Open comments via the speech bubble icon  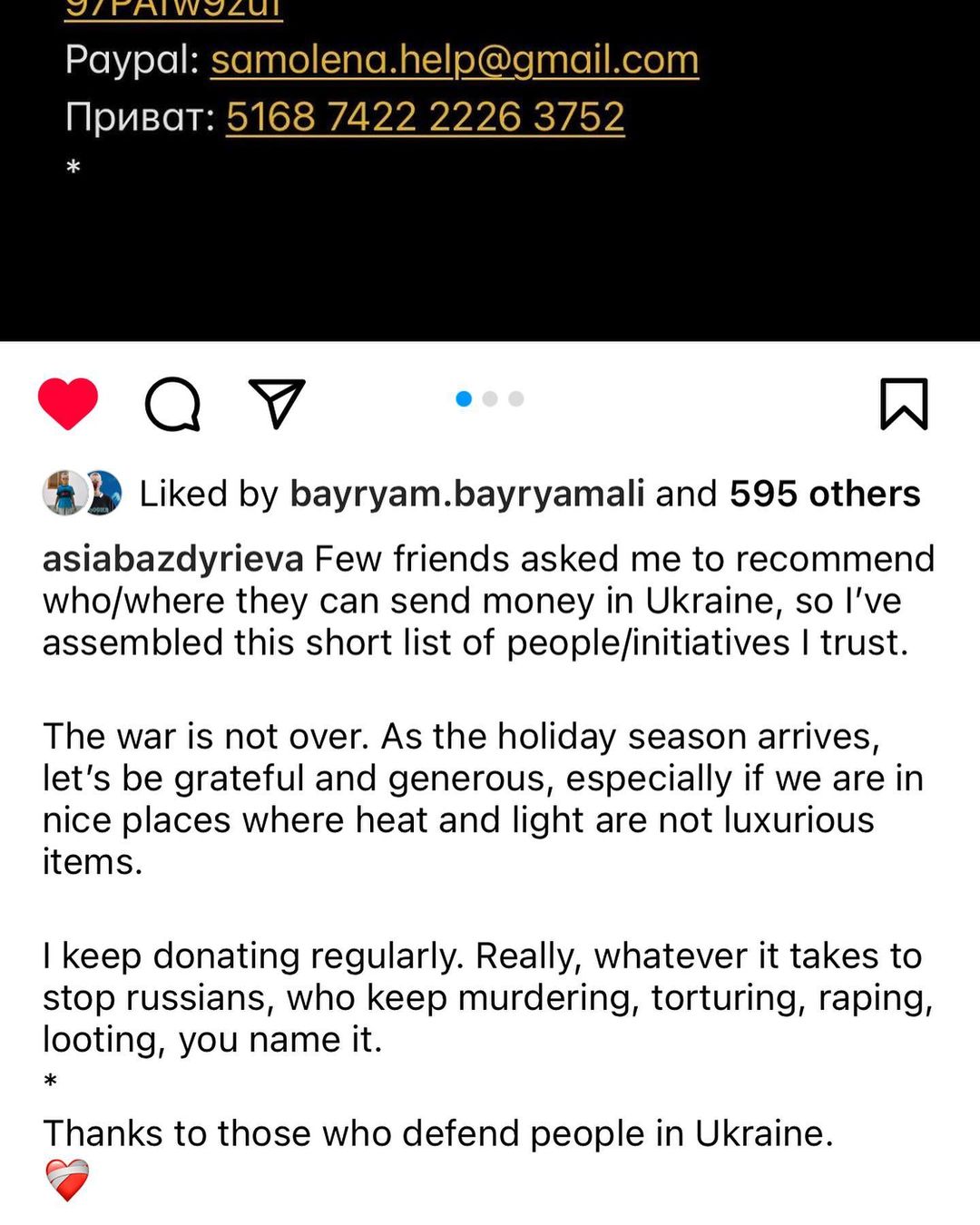click(172, 404)
